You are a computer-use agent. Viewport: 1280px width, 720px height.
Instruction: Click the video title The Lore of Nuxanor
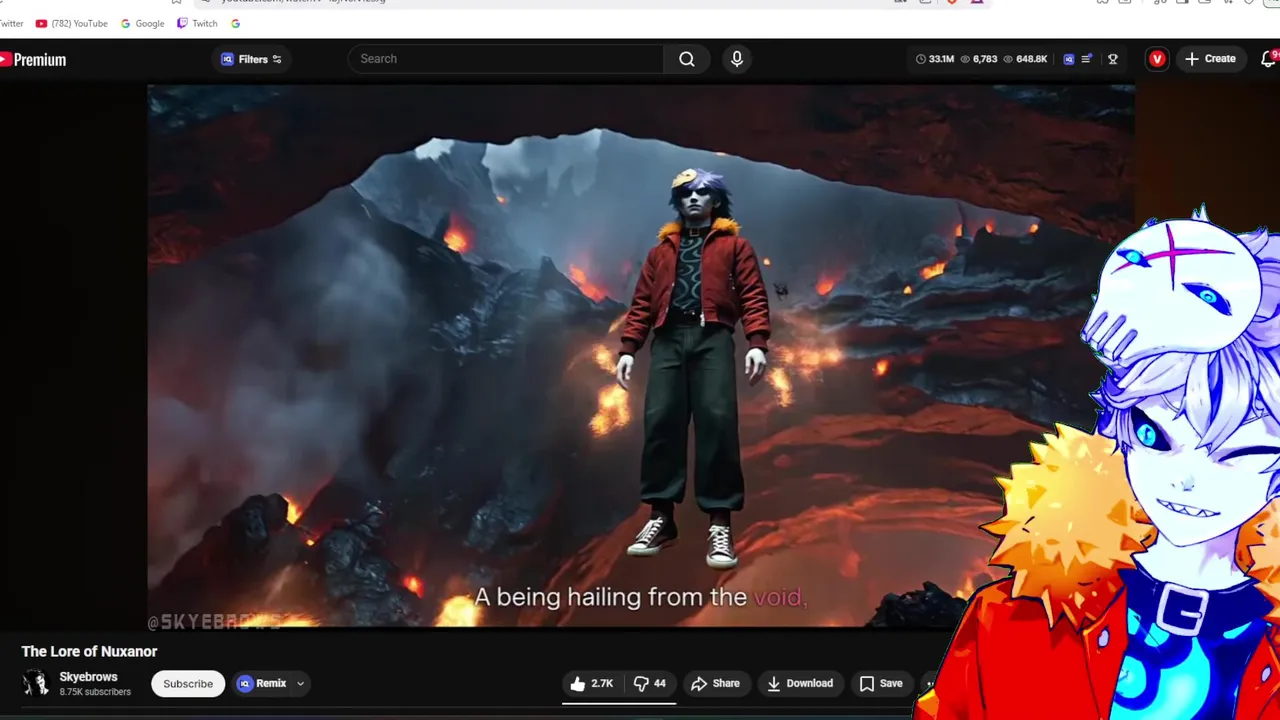tap(89, 651)
